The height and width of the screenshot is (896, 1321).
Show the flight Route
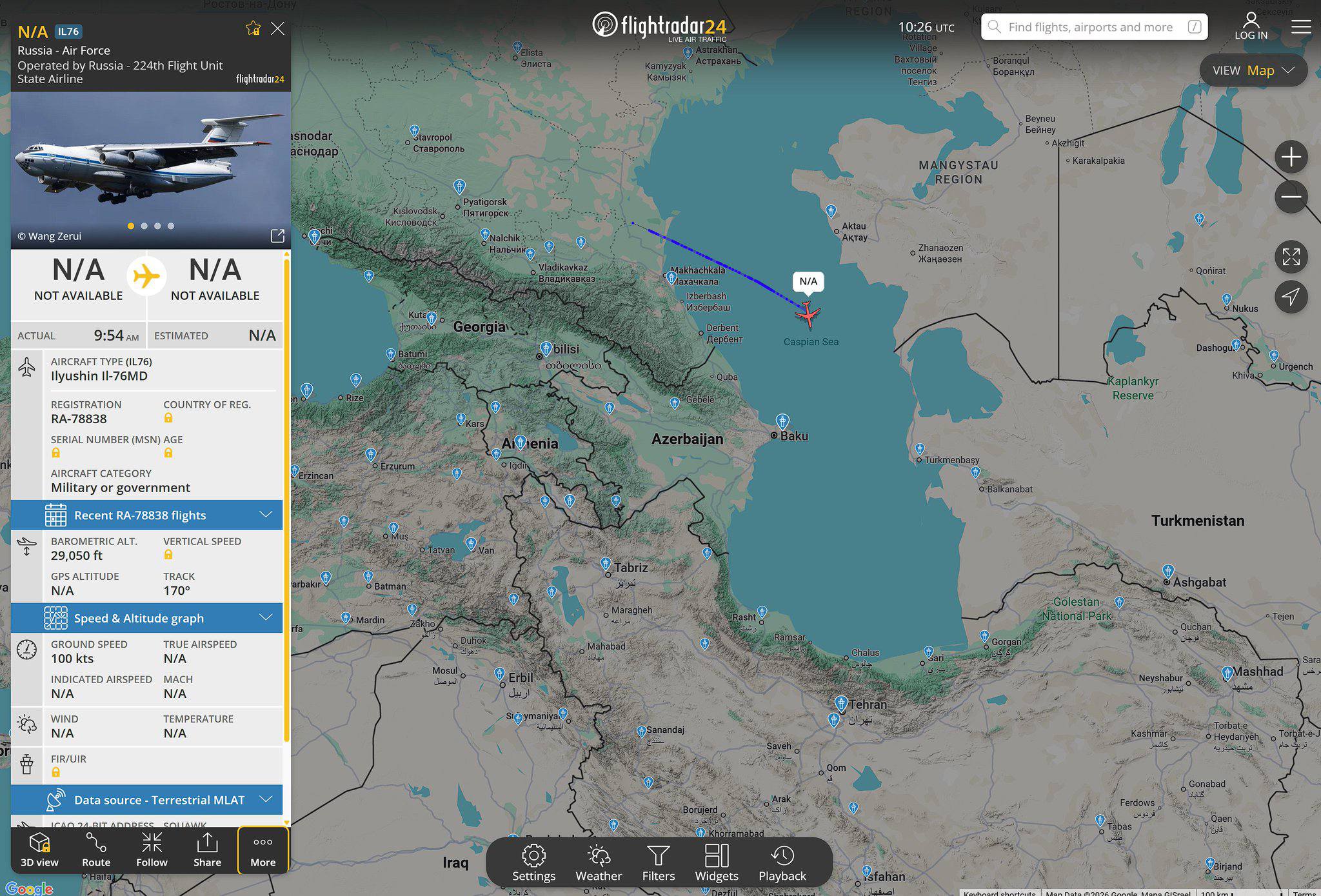click(96, 850)
